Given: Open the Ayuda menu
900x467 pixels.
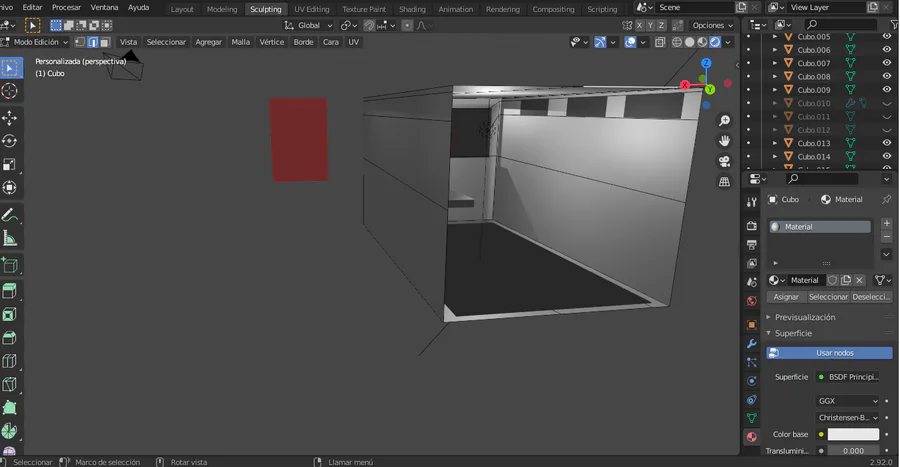Looking at the screenshot, I should [138, 7].
